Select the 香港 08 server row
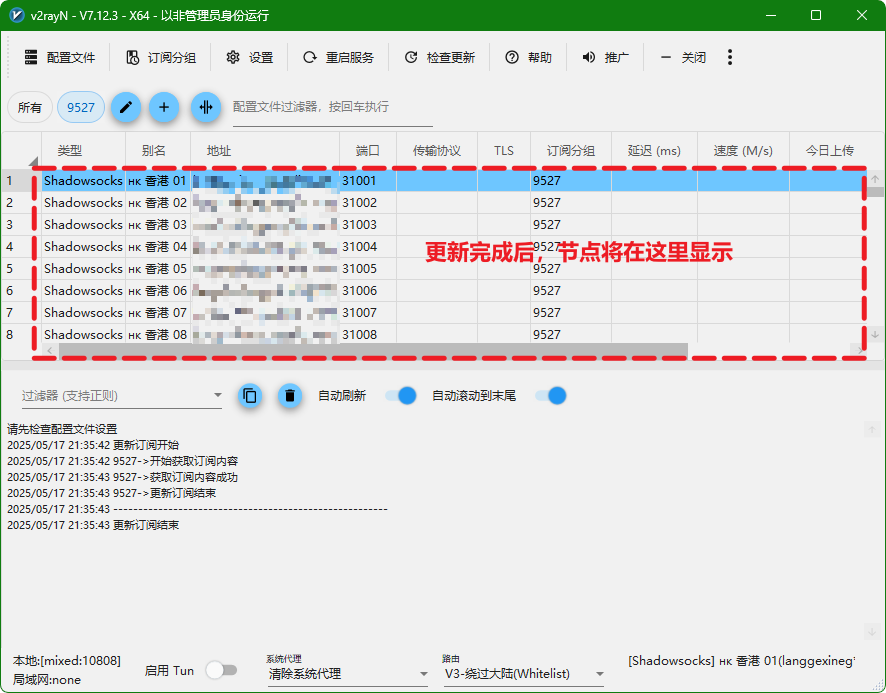 [x=433, y=334]
